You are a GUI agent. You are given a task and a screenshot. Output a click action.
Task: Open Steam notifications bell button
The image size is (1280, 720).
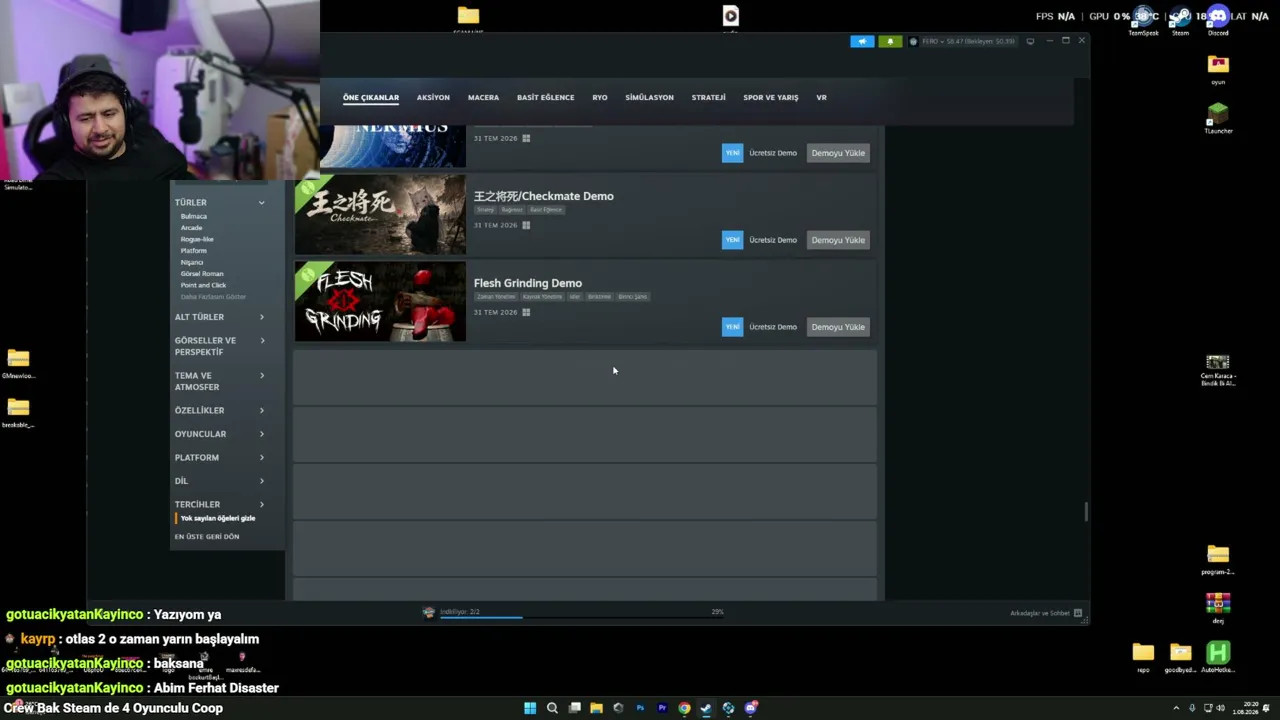click(889, 41)
